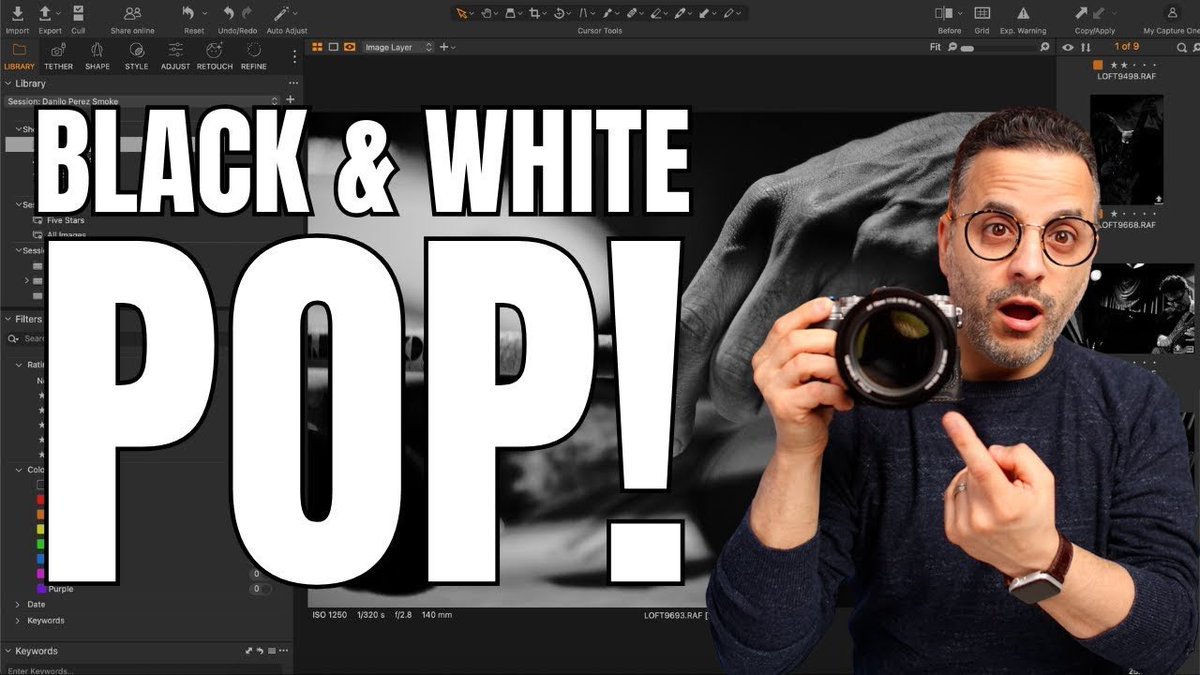Viewport: 1200px width, 675px height.
Task: Filter by yellow color tag
Action: click(40, 529)
